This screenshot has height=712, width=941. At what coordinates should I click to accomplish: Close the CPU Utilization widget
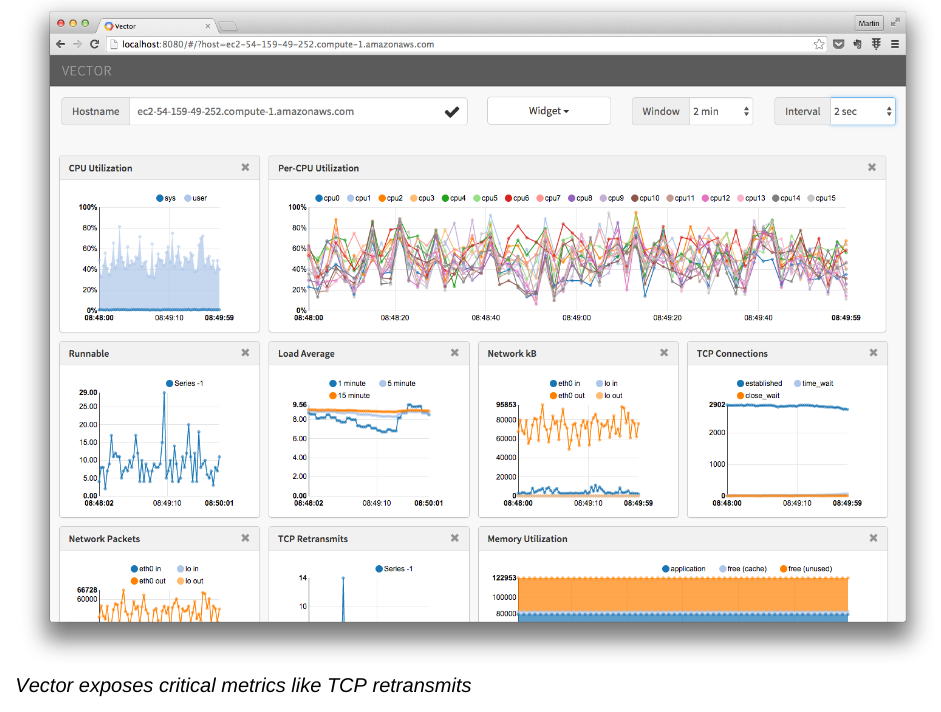tap(245, 168)
